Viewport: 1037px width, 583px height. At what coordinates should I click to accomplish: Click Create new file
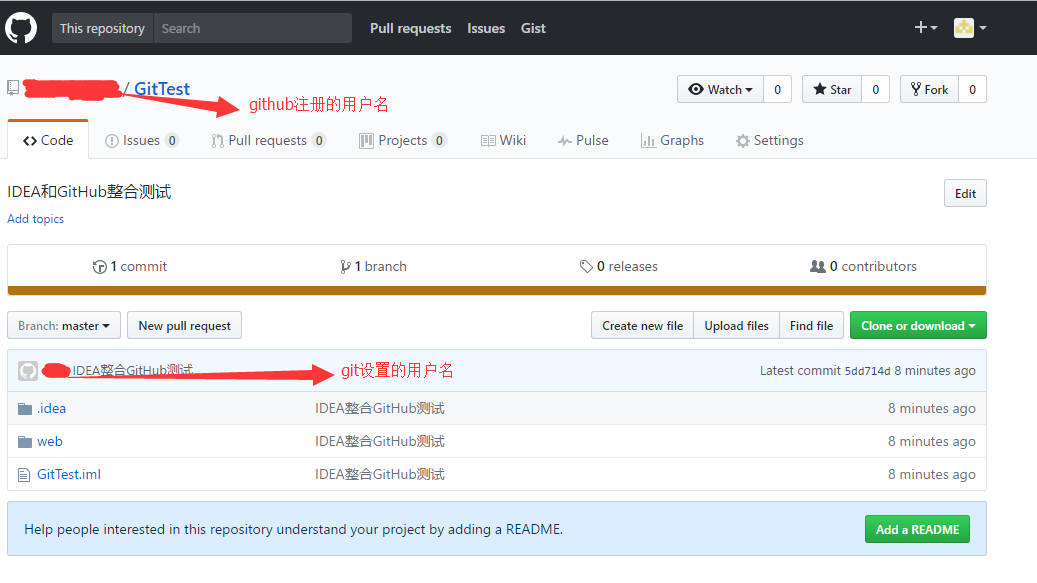(x=642, y=325)
